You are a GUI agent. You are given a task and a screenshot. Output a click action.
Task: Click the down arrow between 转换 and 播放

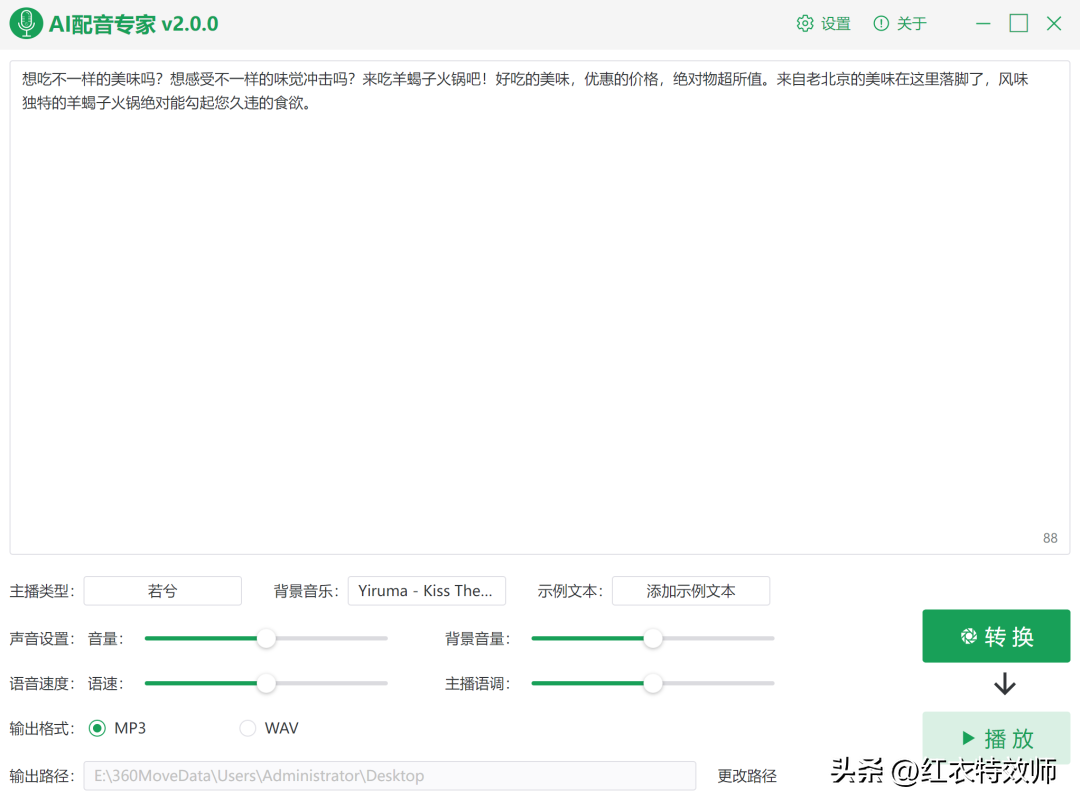click(1004, 685)
